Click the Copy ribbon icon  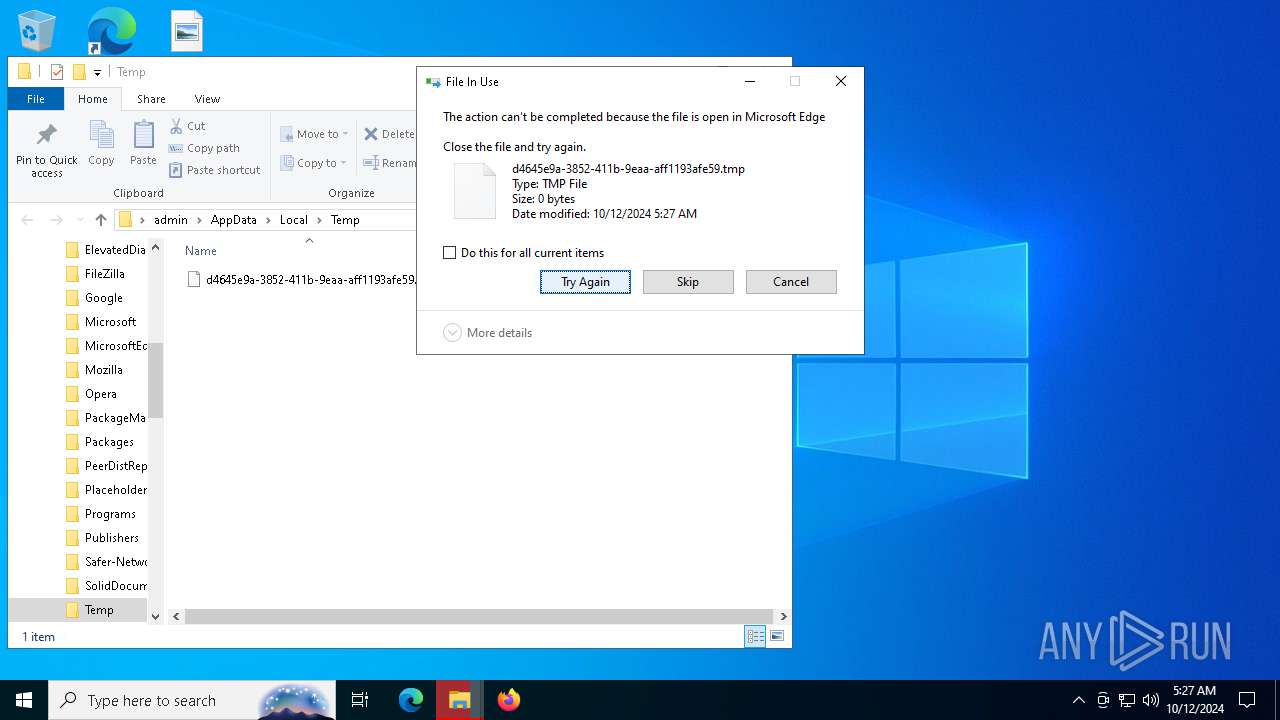[x=101, y=144]
